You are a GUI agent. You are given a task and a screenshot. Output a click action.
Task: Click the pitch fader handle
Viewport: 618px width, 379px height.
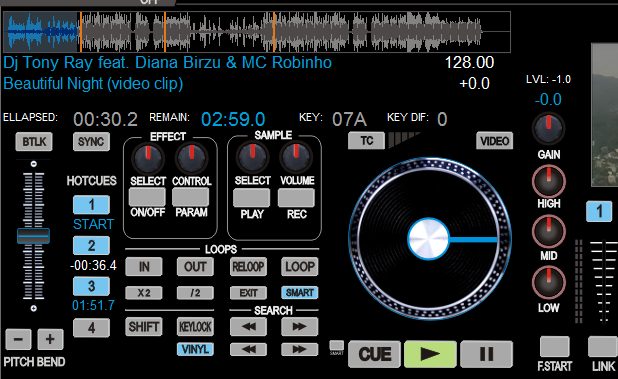click(34, 236)
